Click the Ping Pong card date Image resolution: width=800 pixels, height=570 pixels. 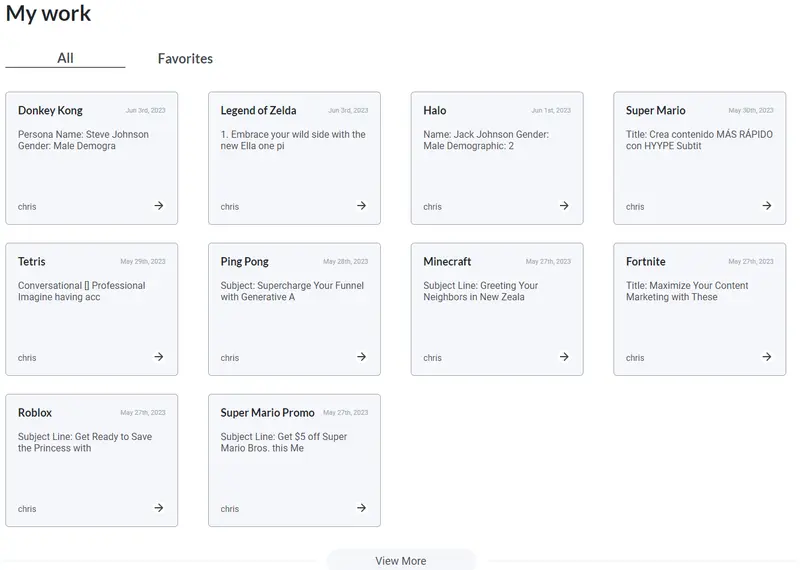pyautogui.click(x=345, y=261)
